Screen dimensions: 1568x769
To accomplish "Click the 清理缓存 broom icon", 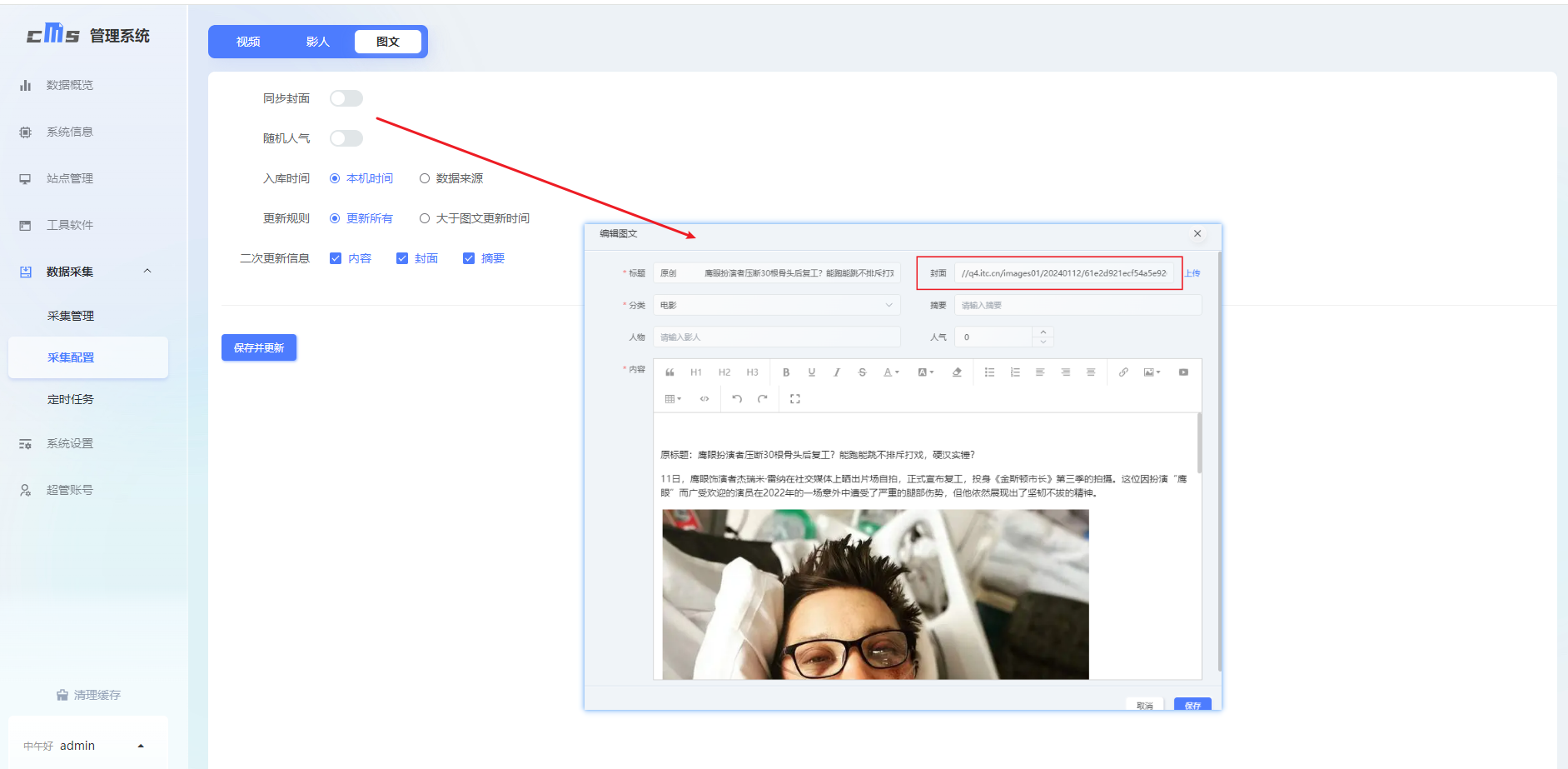I will [x=62, y=695].
